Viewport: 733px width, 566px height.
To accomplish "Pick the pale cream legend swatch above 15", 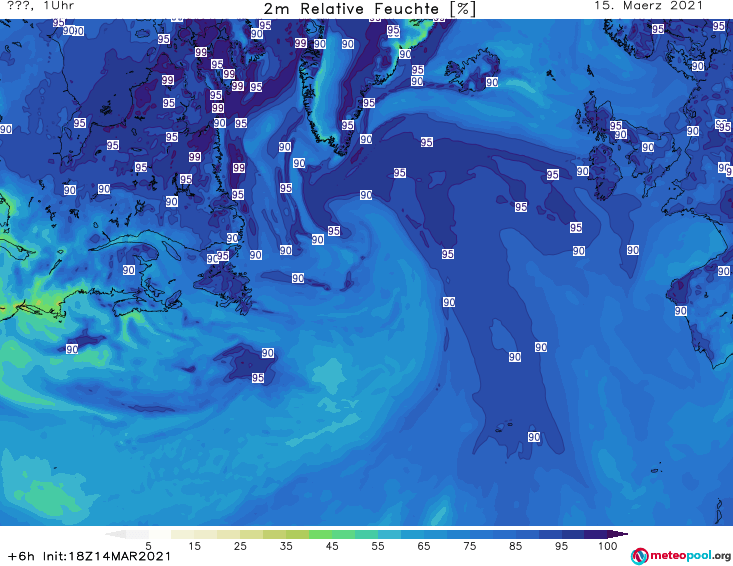I will [183, 534].
